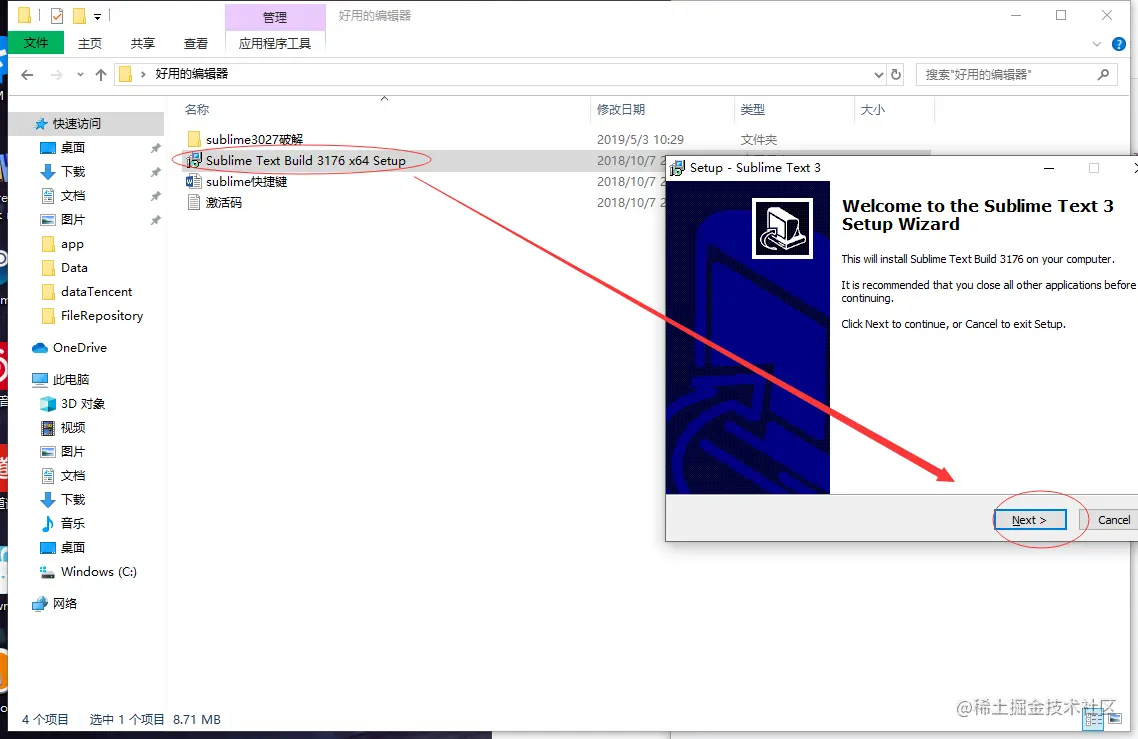
Task: Click the 网络 network icon
Action: point(40,603)
